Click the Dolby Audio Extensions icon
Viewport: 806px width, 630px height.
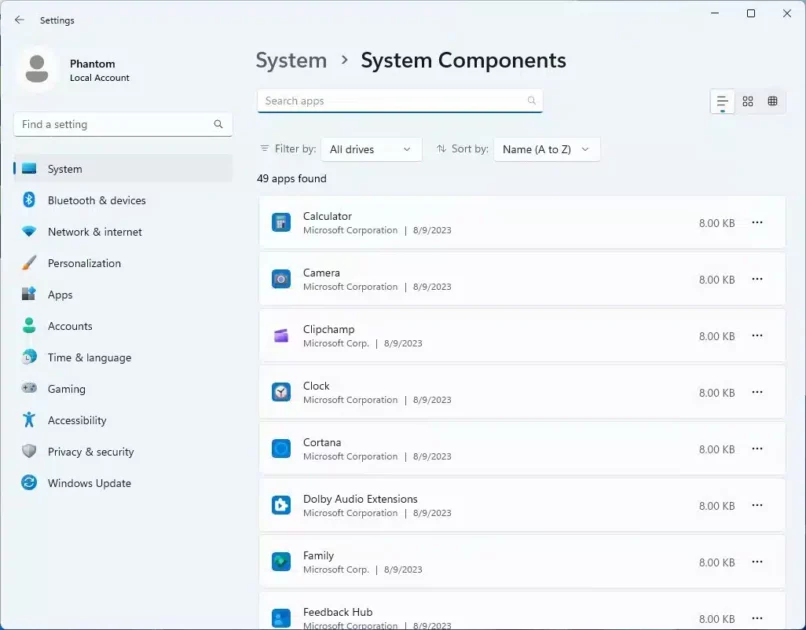coord(281,505)
